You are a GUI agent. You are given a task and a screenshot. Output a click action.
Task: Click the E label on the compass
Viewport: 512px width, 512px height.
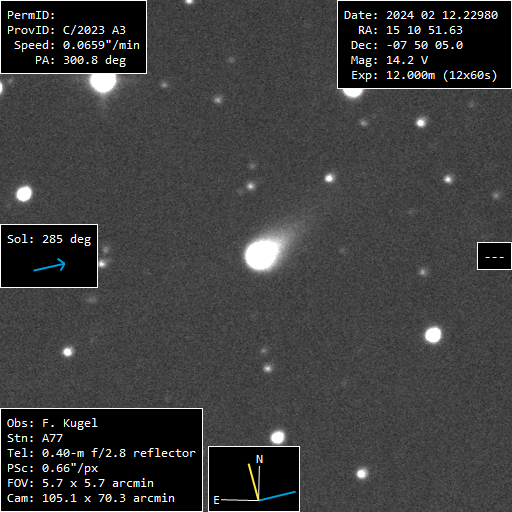pyautogui.click(x=216, y=500)
